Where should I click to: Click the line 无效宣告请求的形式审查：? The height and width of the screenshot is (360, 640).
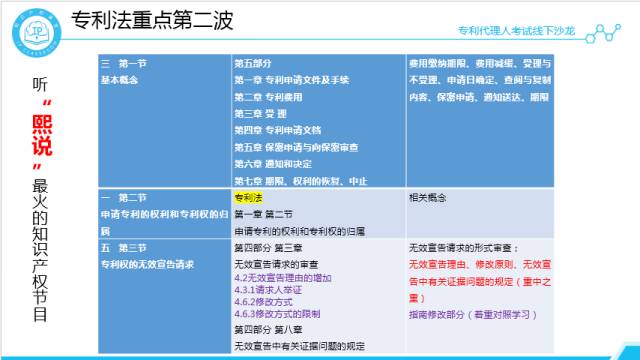point(464,248)
